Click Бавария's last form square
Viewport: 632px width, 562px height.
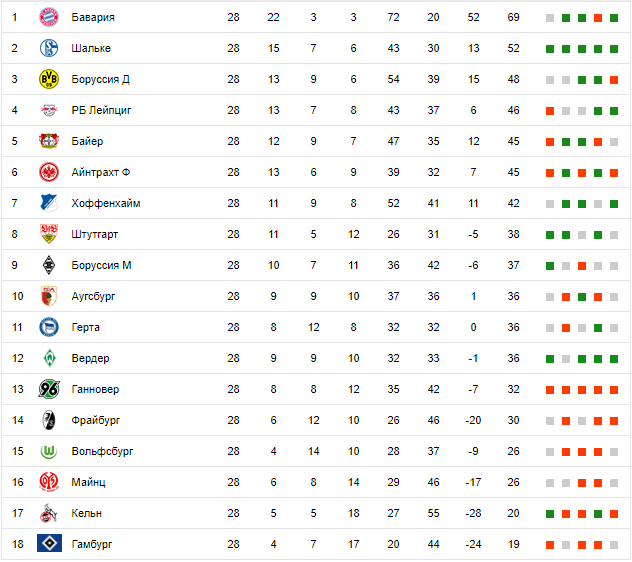pyautogui.click(x=613, y=18)
